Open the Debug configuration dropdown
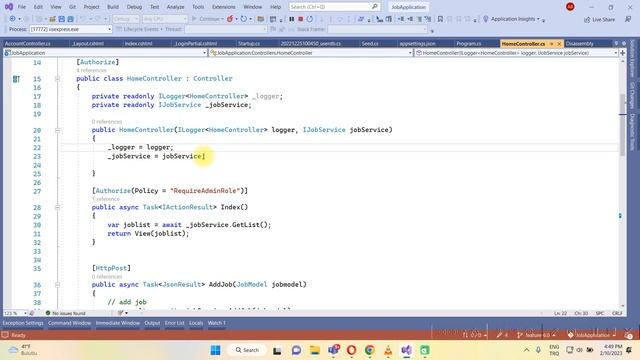 pos(125,19)
